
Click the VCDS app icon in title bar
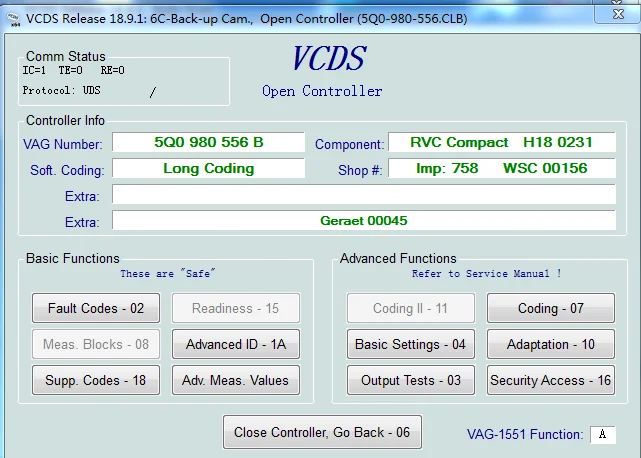13,19
